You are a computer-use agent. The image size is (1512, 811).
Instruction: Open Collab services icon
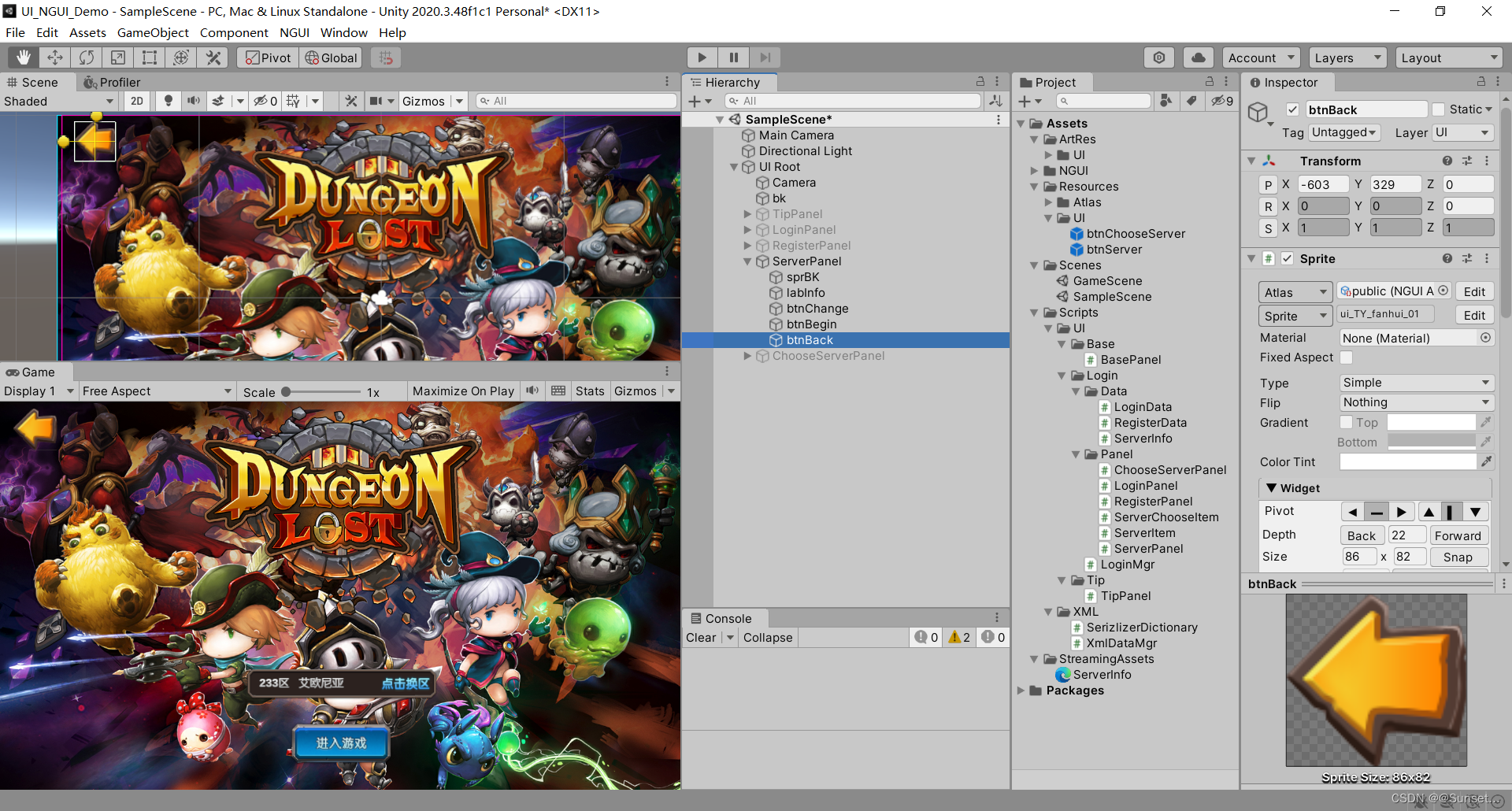(x=1159, y=57)
